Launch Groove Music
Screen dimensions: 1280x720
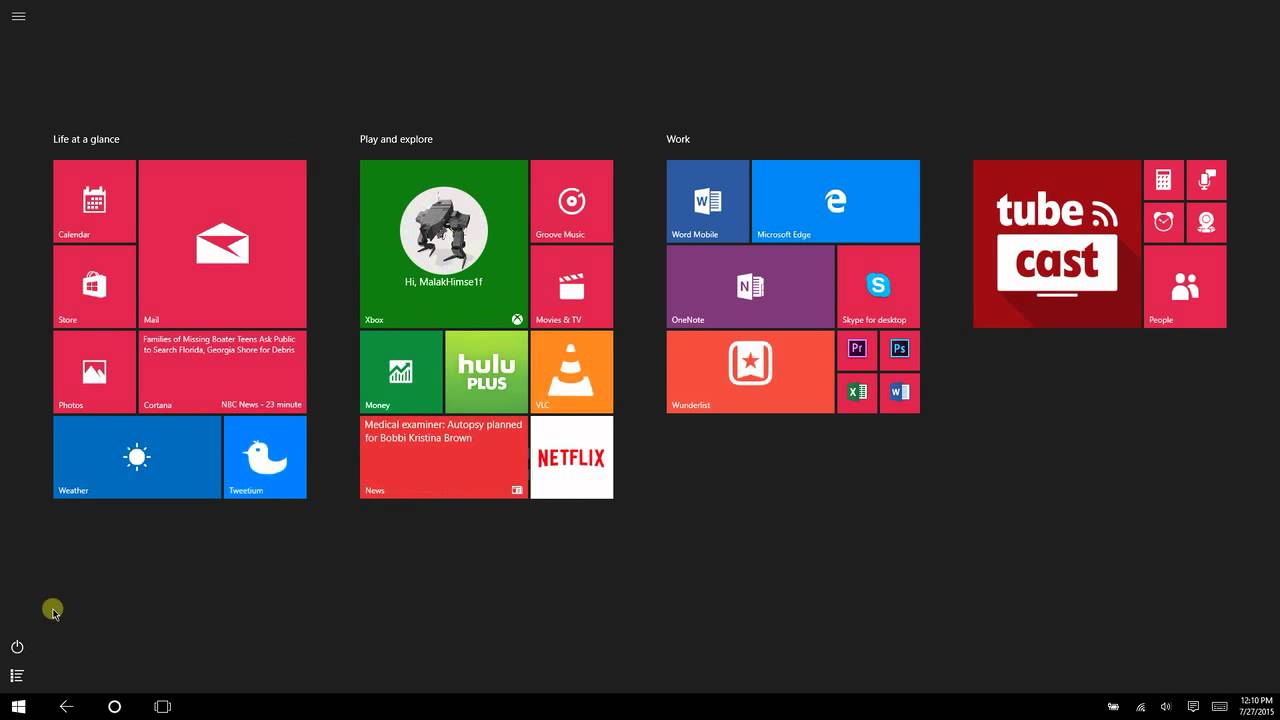tap(571, 201)
